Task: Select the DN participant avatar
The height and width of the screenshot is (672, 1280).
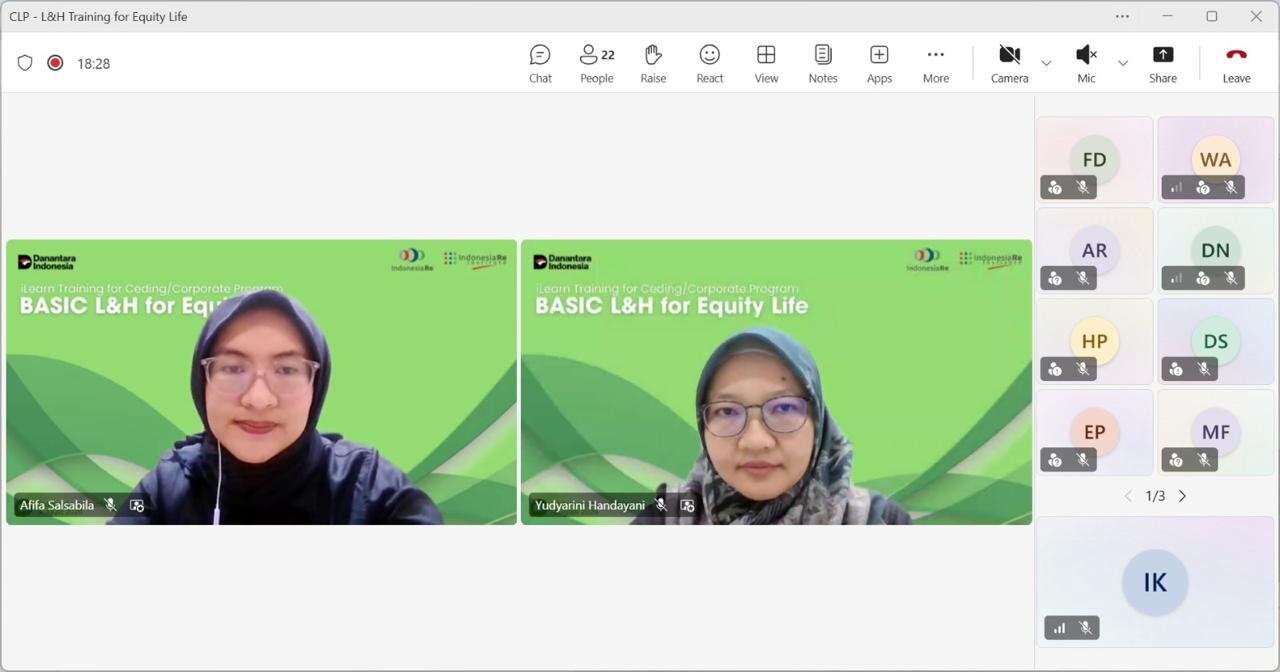Action: (x=1215, y=250)
